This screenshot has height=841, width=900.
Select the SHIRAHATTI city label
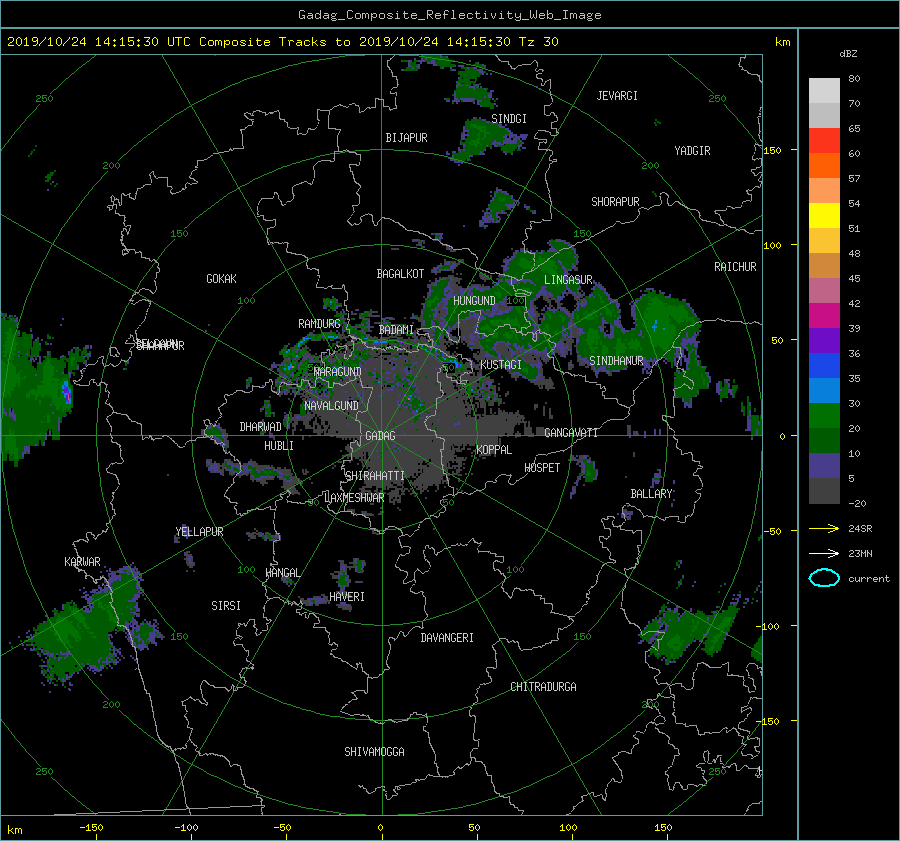point(375,476)
